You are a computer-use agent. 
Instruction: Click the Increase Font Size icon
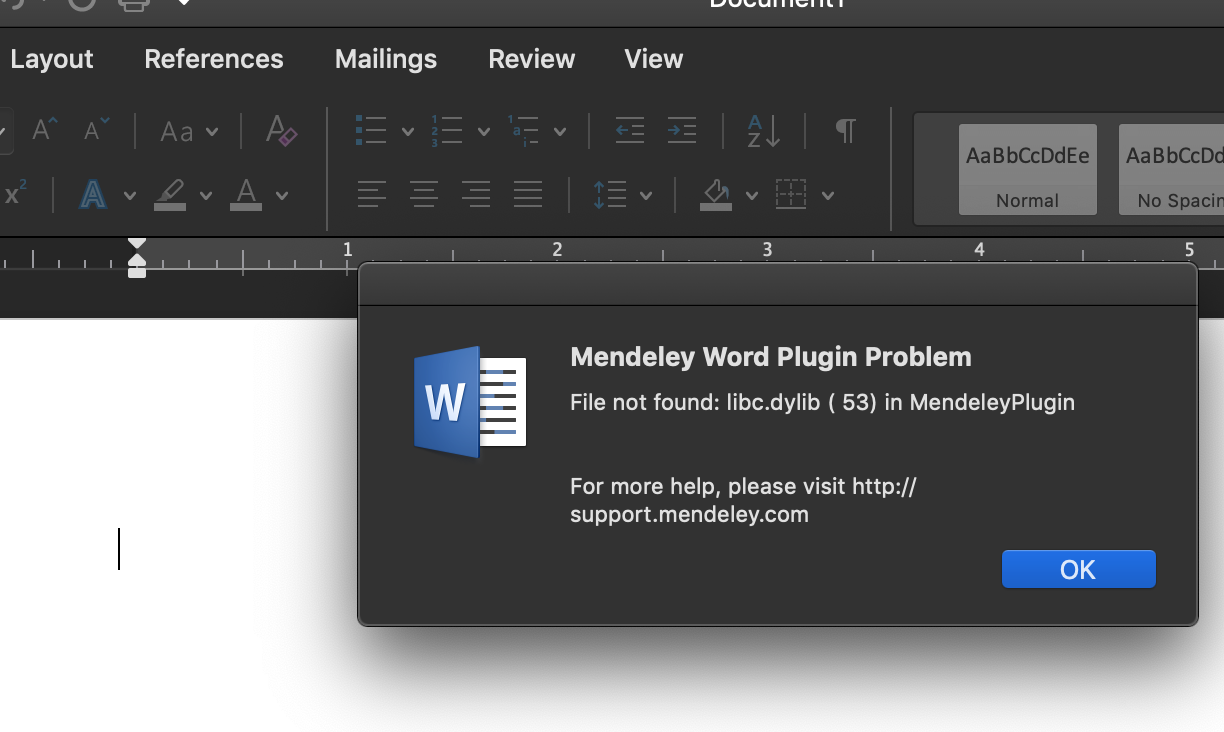[45, 130]
